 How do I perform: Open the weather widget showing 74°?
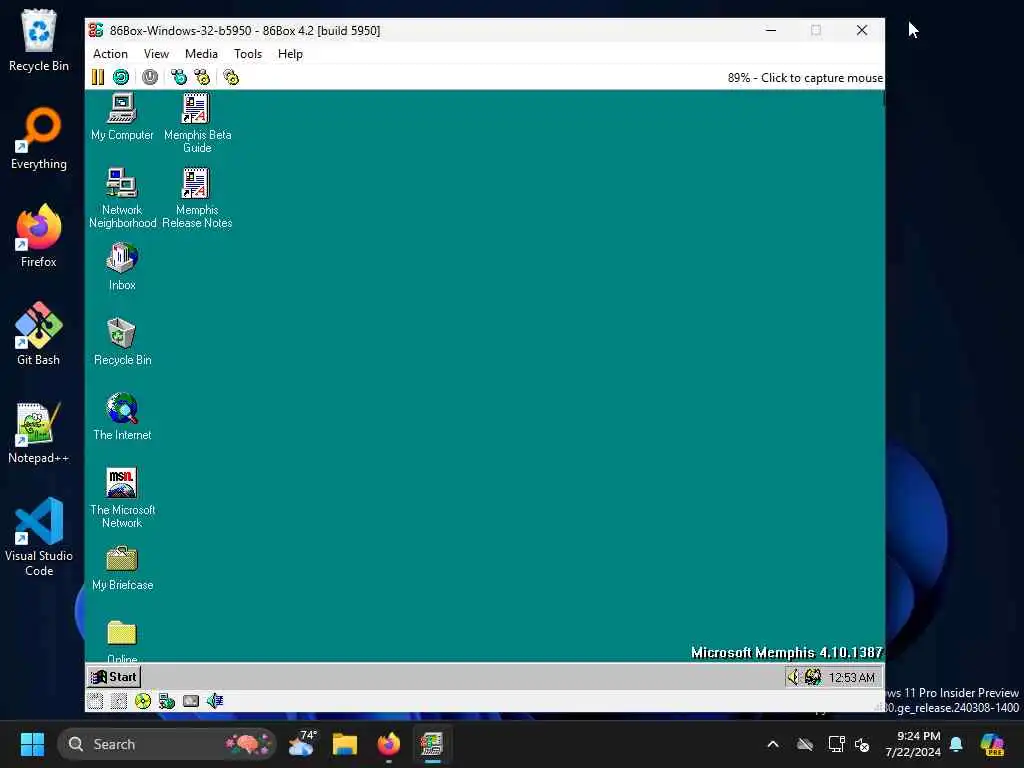pos(302,744)
